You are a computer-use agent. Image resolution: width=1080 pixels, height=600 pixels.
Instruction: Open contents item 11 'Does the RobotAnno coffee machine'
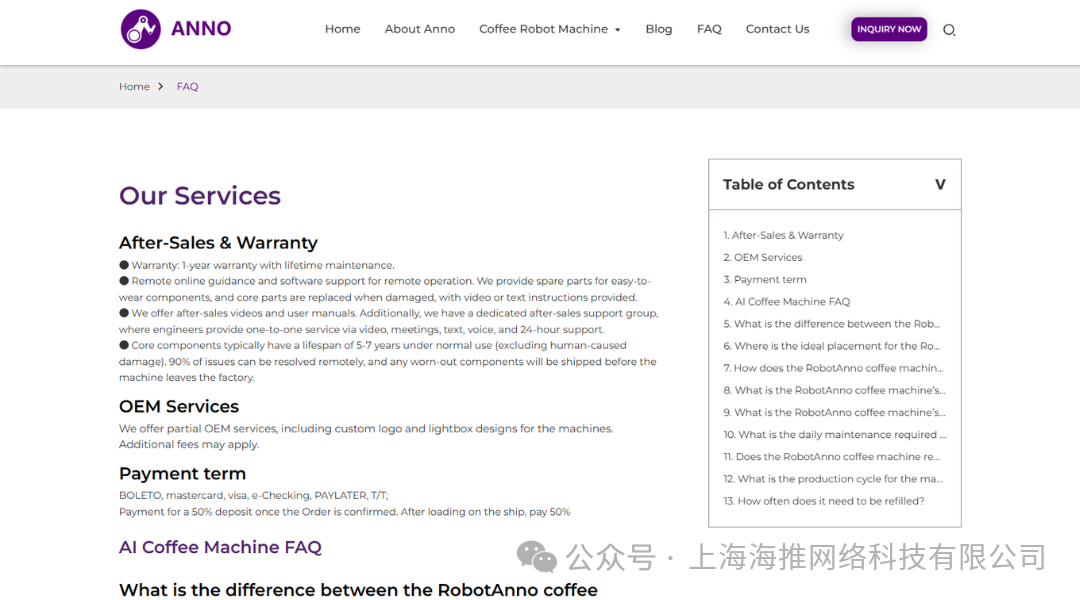coord(831,457)
